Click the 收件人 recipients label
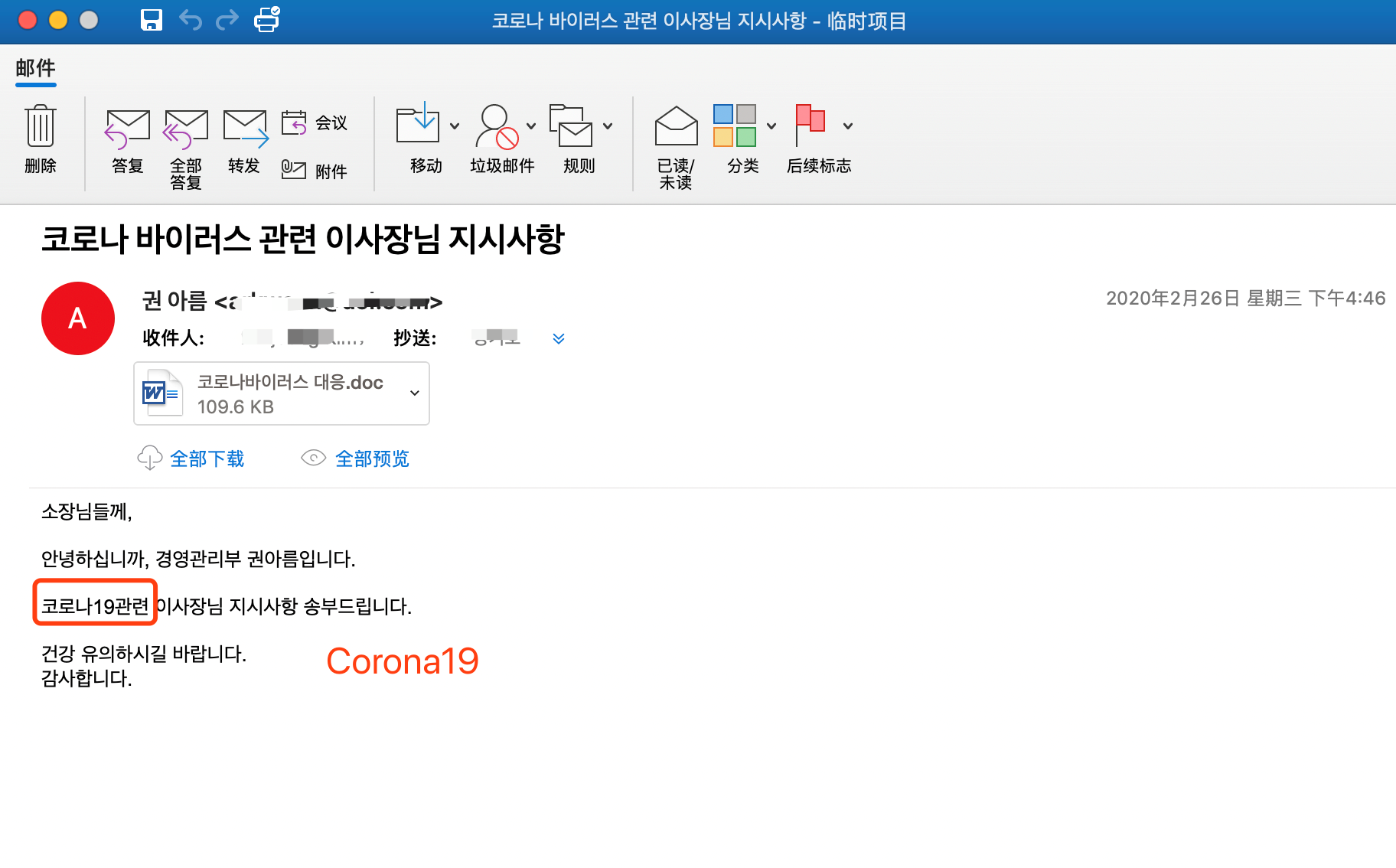Viewport: 1396px width, 868px height. click(x=174, y=338)
